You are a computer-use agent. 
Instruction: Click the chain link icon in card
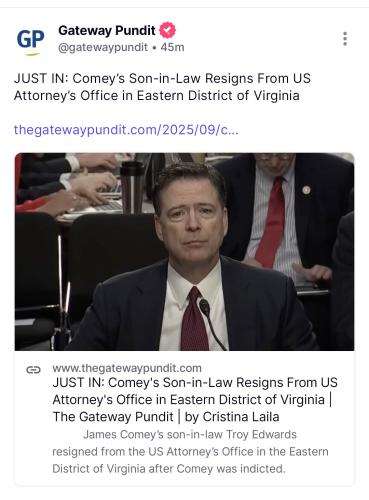click(x=33, y=370)
